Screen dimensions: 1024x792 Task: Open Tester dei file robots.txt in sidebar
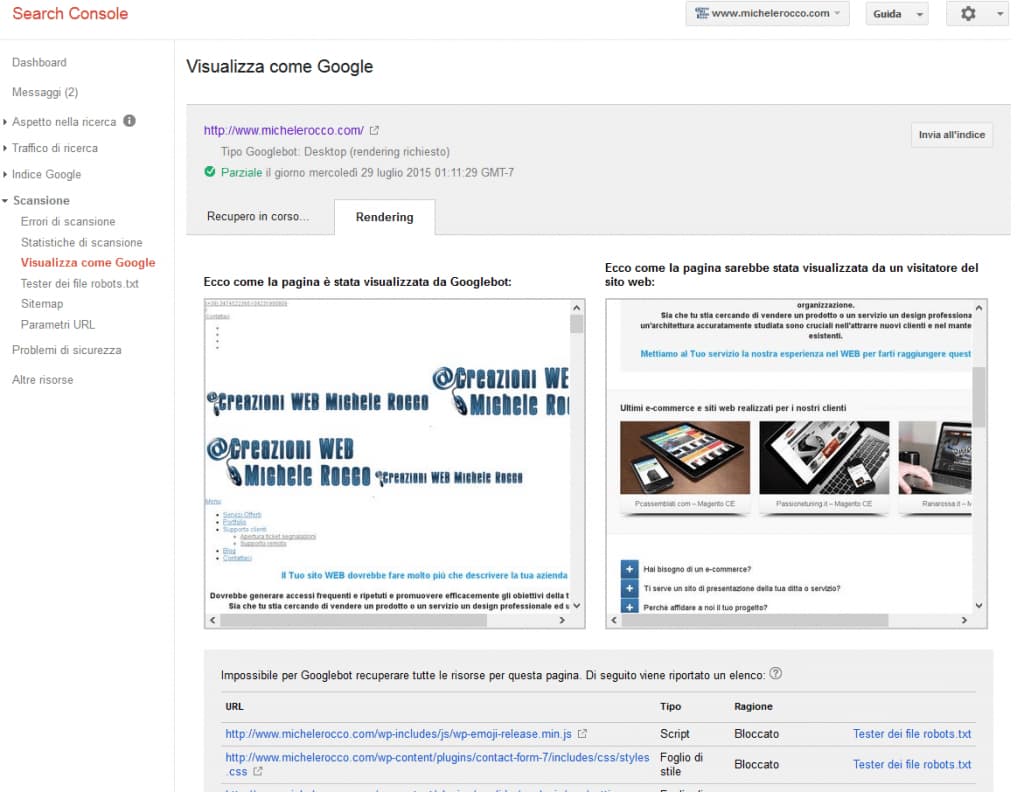(x=80, y=283)
